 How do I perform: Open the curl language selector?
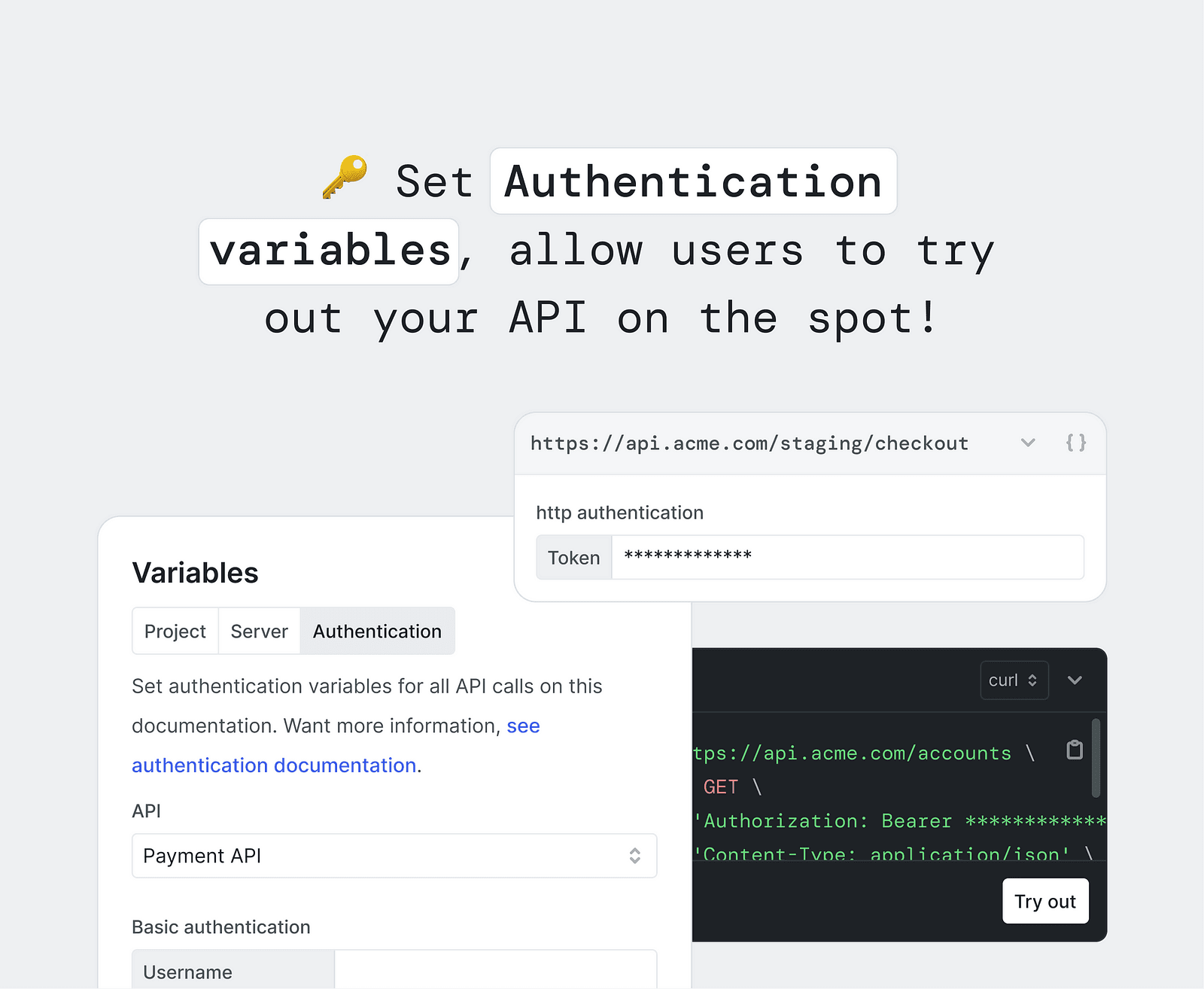[x=1014, y=680]
